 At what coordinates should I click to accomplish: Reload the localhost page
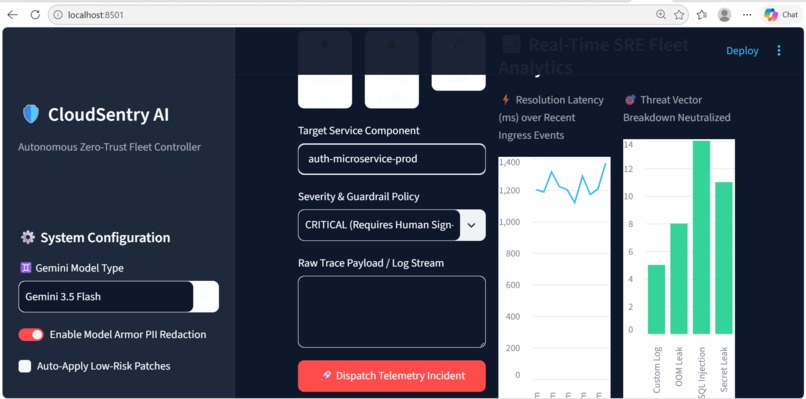tap(35, 15)
